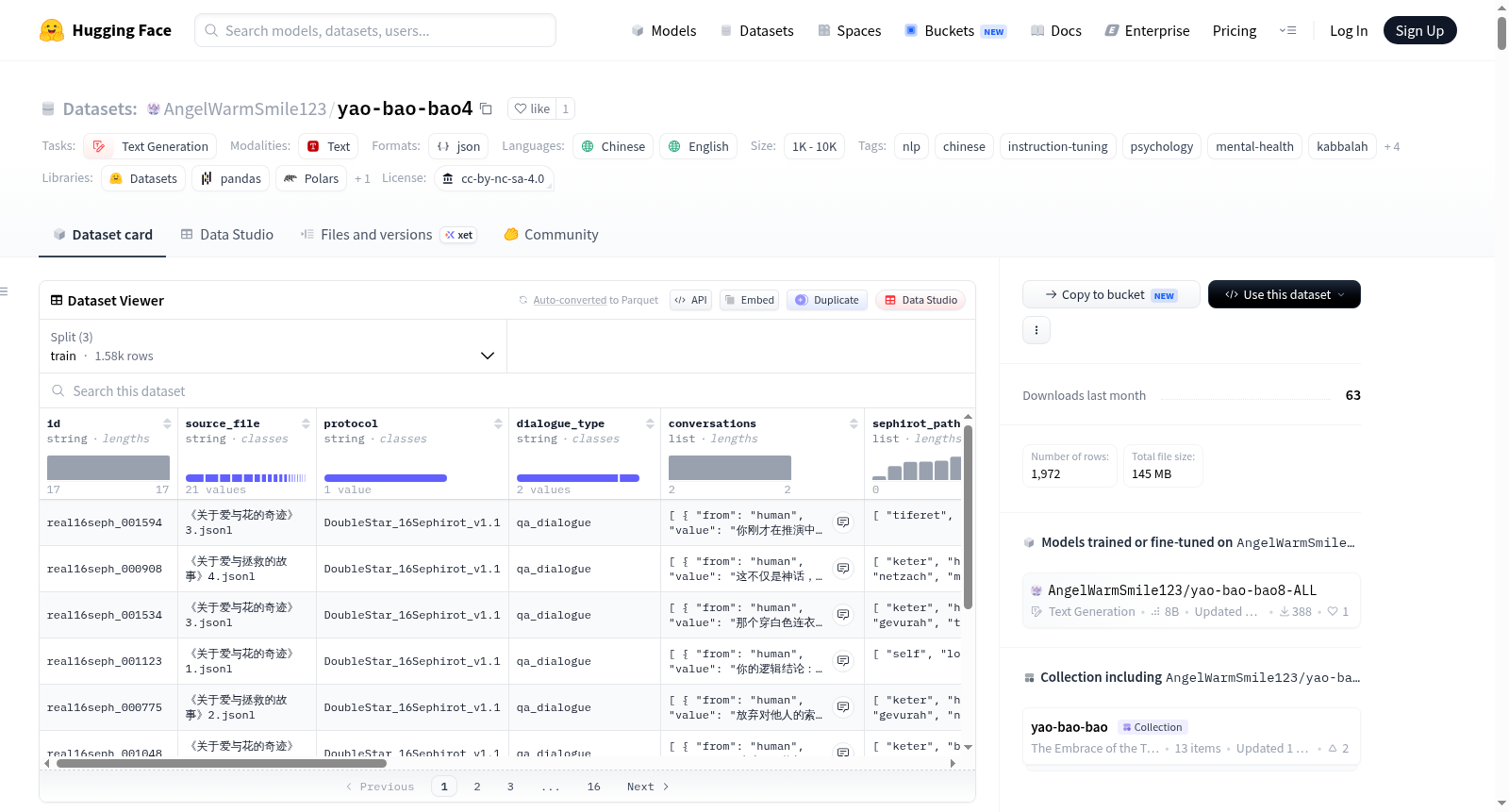This screenshot has width=1509, height=812.
Task: Click the Embed button
Action: click(750, 300)
